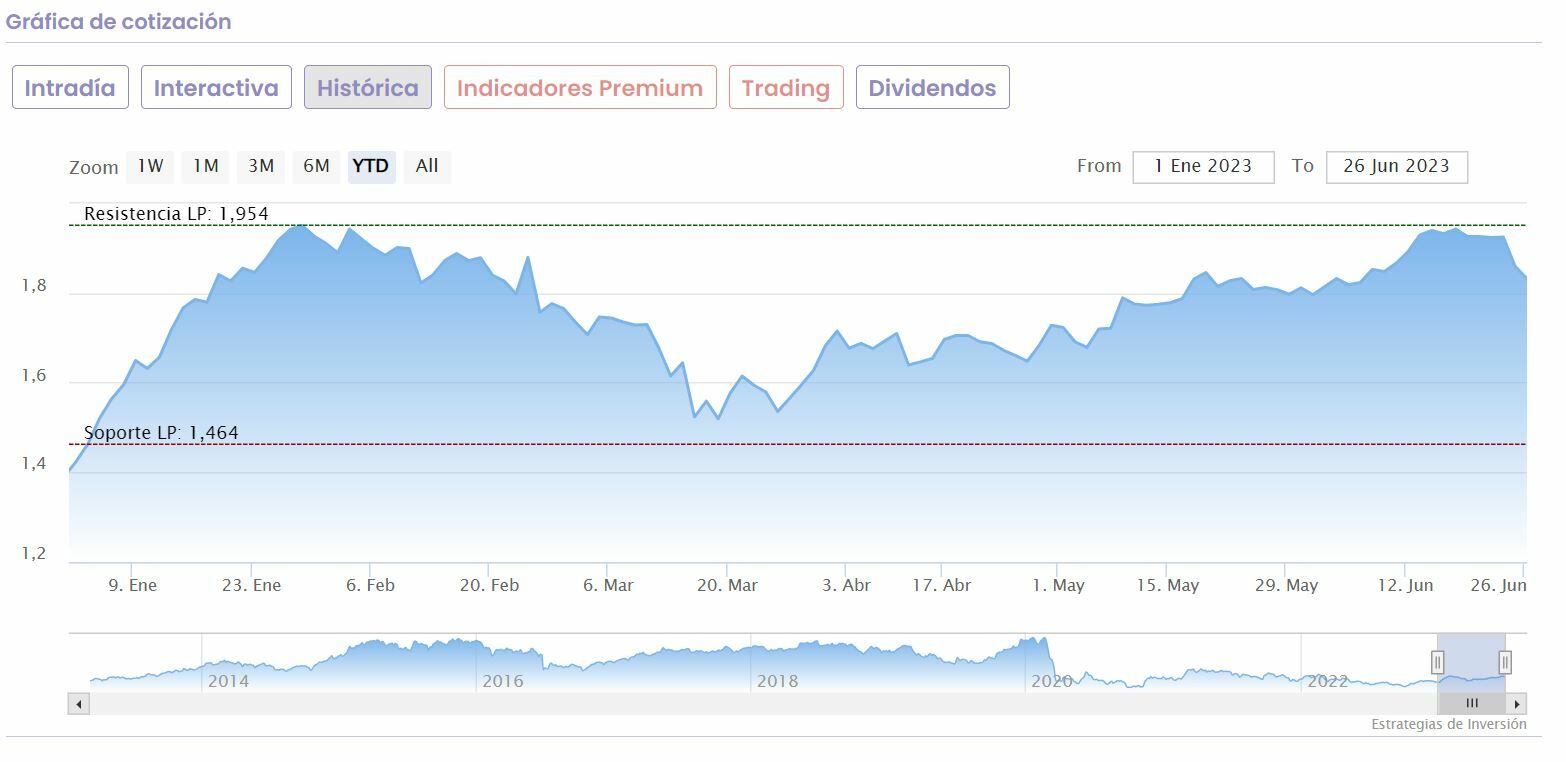This screenshot has height=762, width=1566.
Task: Choose the 3M zoom range
Action: 261,167
